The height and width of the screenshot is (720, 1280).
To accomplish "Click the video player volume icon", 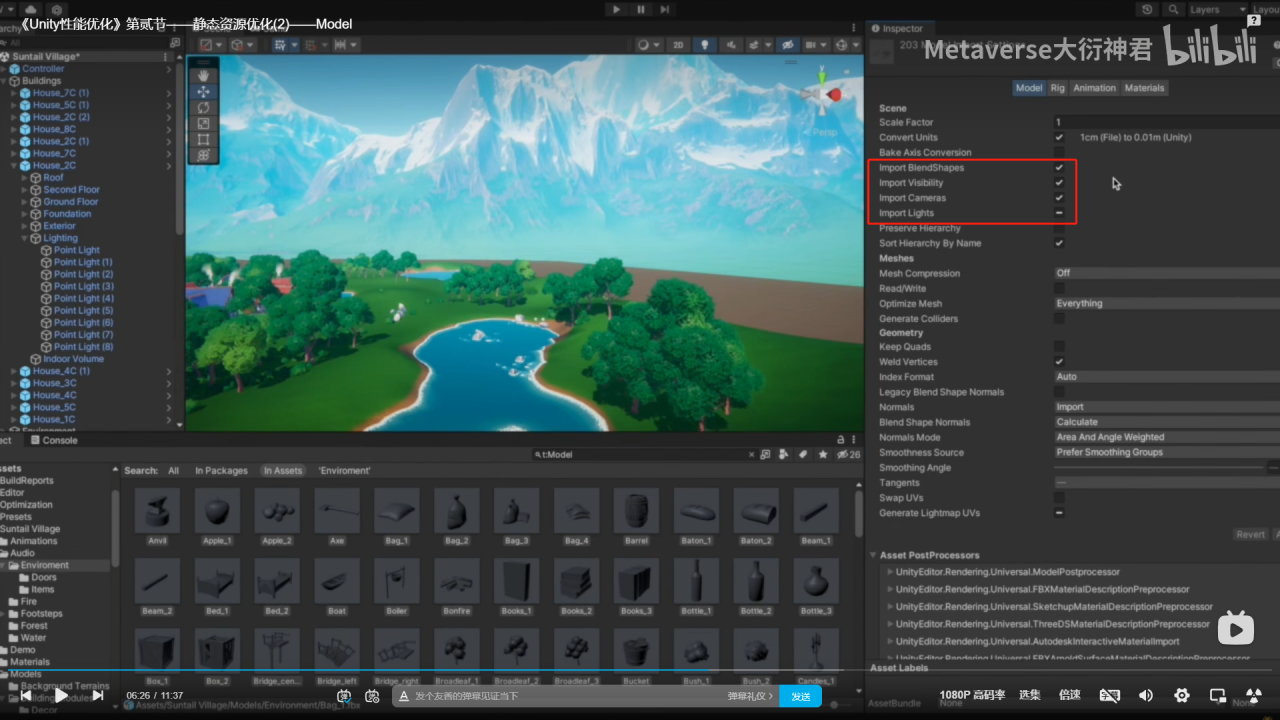I will tap(1146, 695).
